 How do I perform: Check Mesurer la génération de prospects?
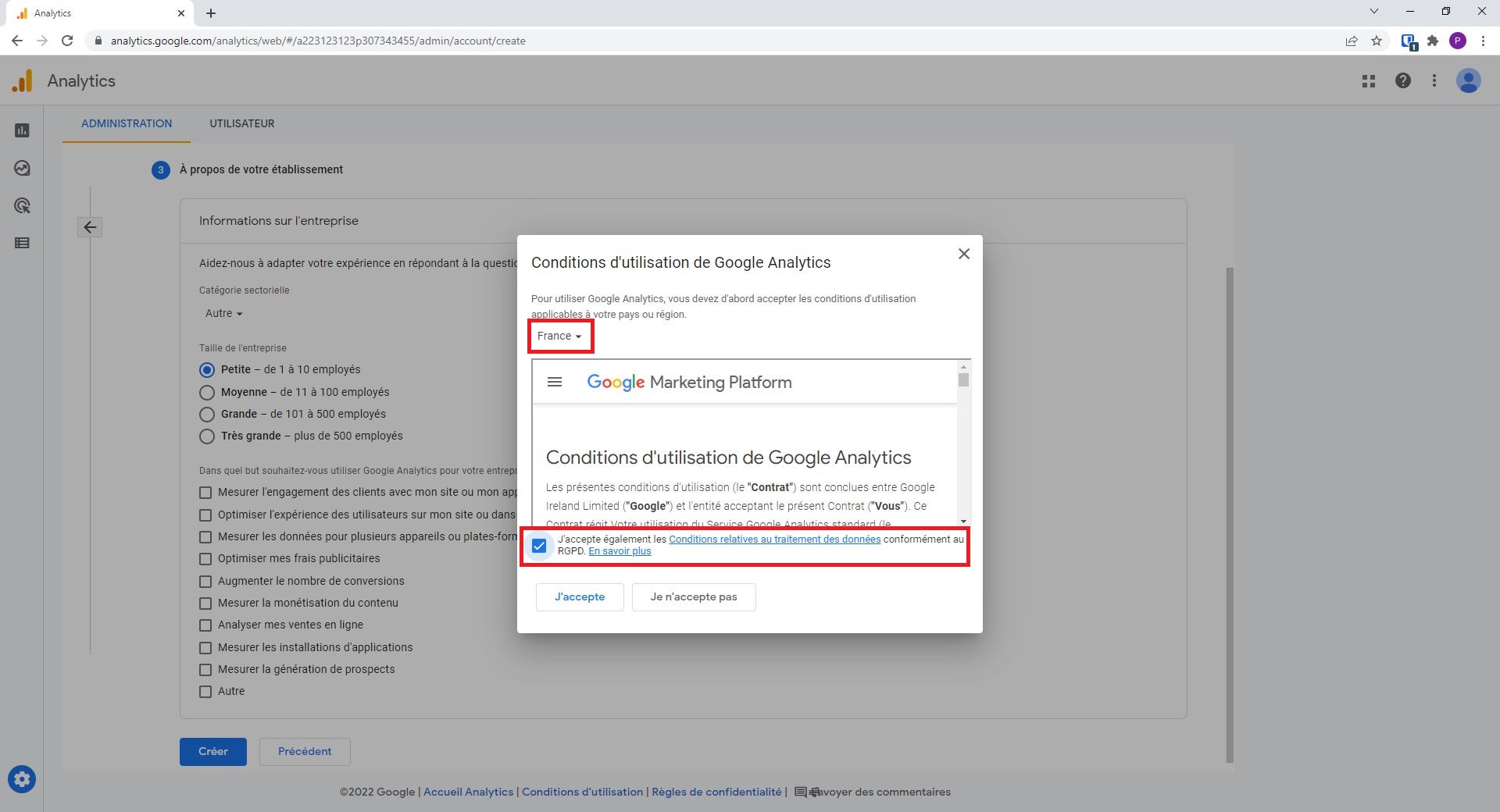(x=205, y=670)
